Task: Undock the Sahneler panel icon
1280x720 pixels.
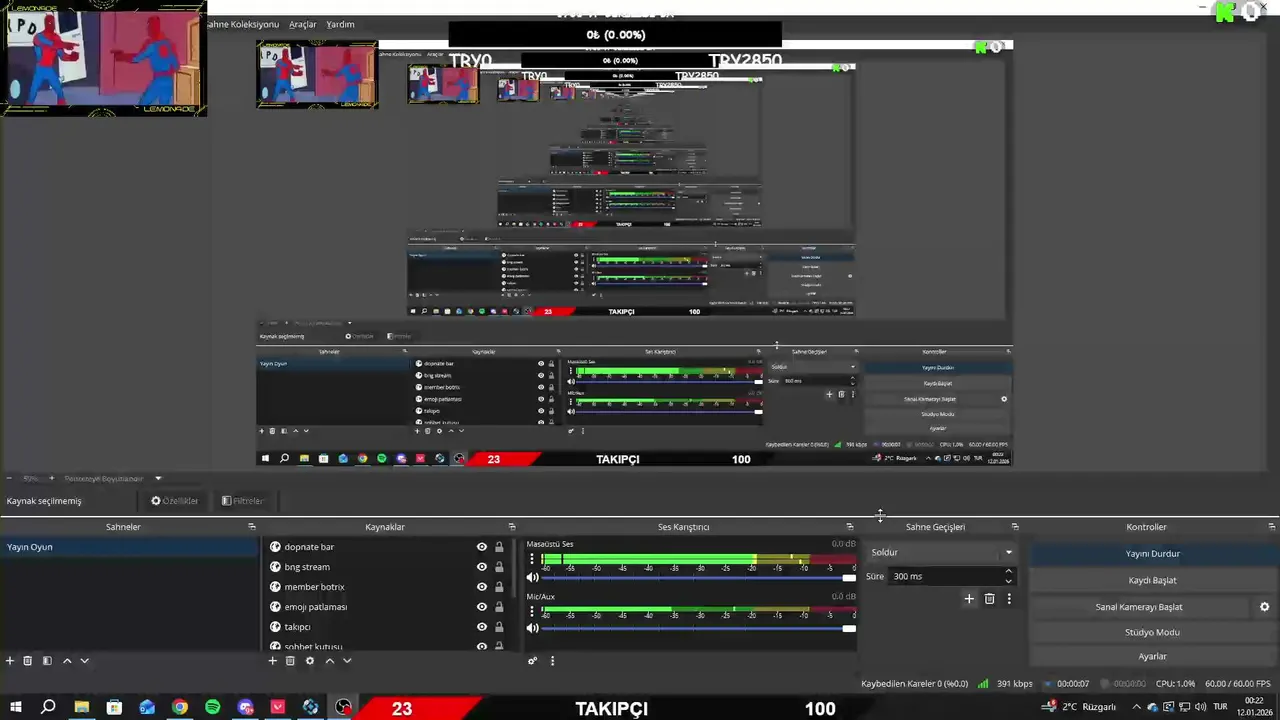Action: point(252,527)
